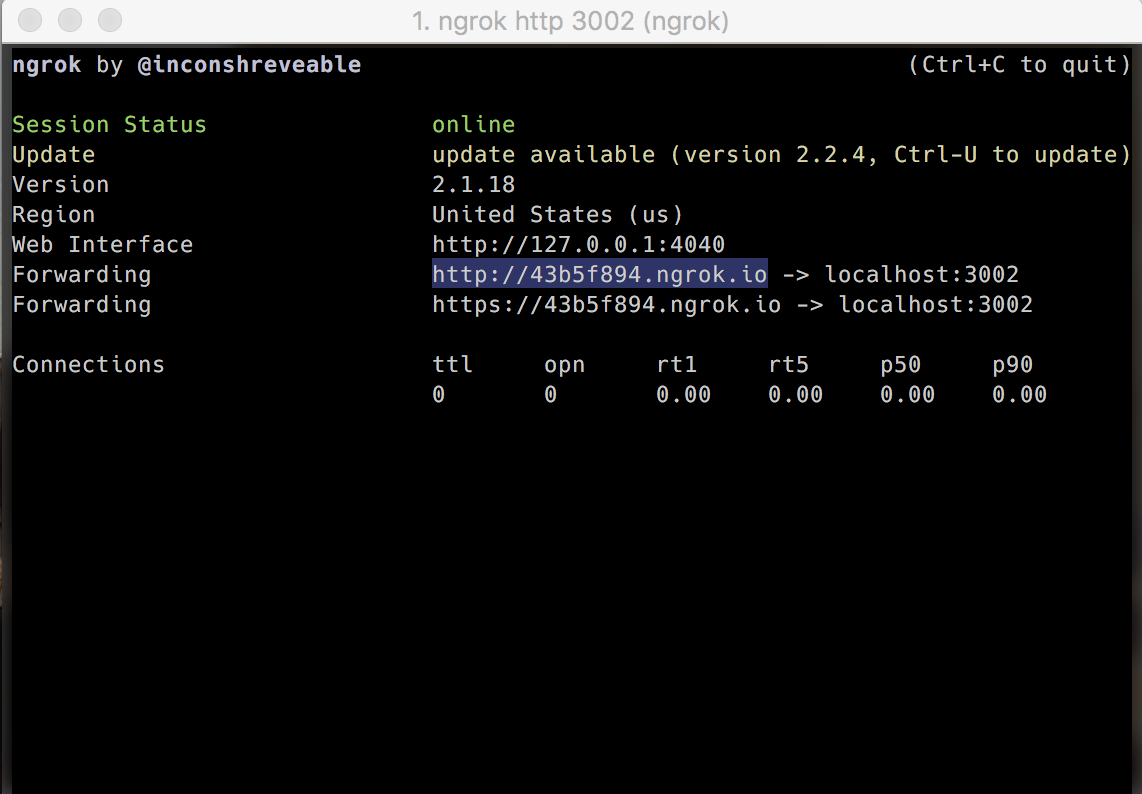
Task: Click the '(Ctrl+C to quit)' hint
Action: [1020, 64]
